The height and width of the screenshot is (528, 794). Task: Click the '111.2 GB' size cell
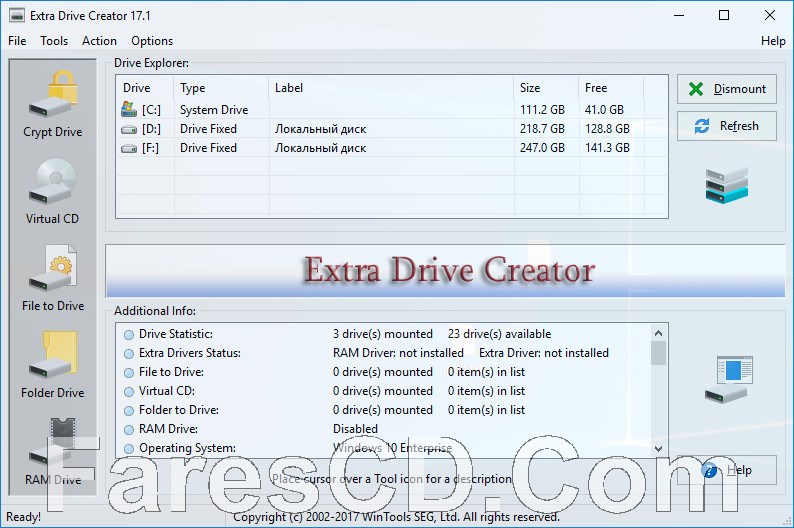coord(542,110)
